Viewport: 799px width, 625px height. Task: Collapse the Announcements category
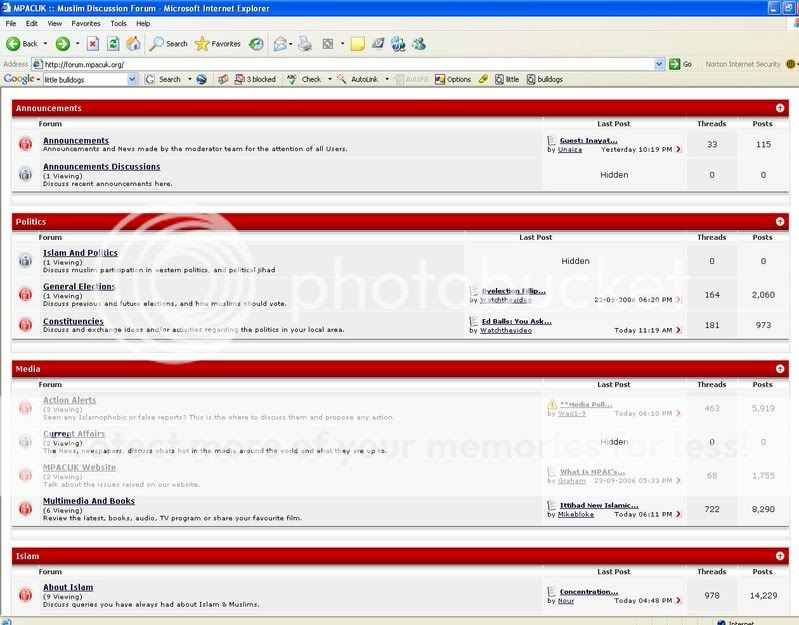(x=780, y=108)
